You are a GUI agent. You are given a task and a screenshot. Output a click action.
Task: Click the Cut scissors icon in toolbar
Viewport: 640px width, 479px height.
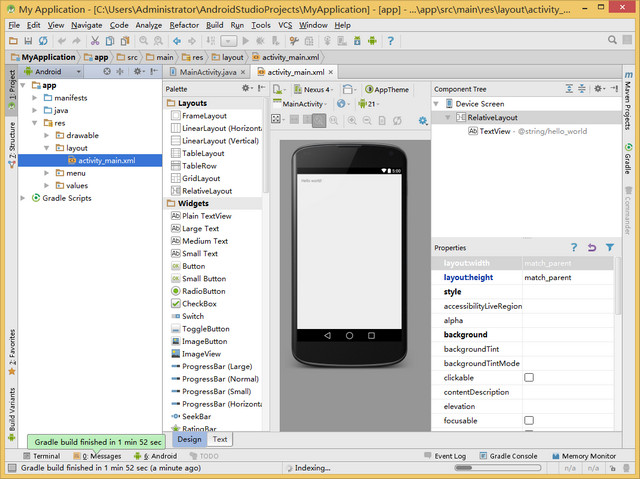pos(95,41)
